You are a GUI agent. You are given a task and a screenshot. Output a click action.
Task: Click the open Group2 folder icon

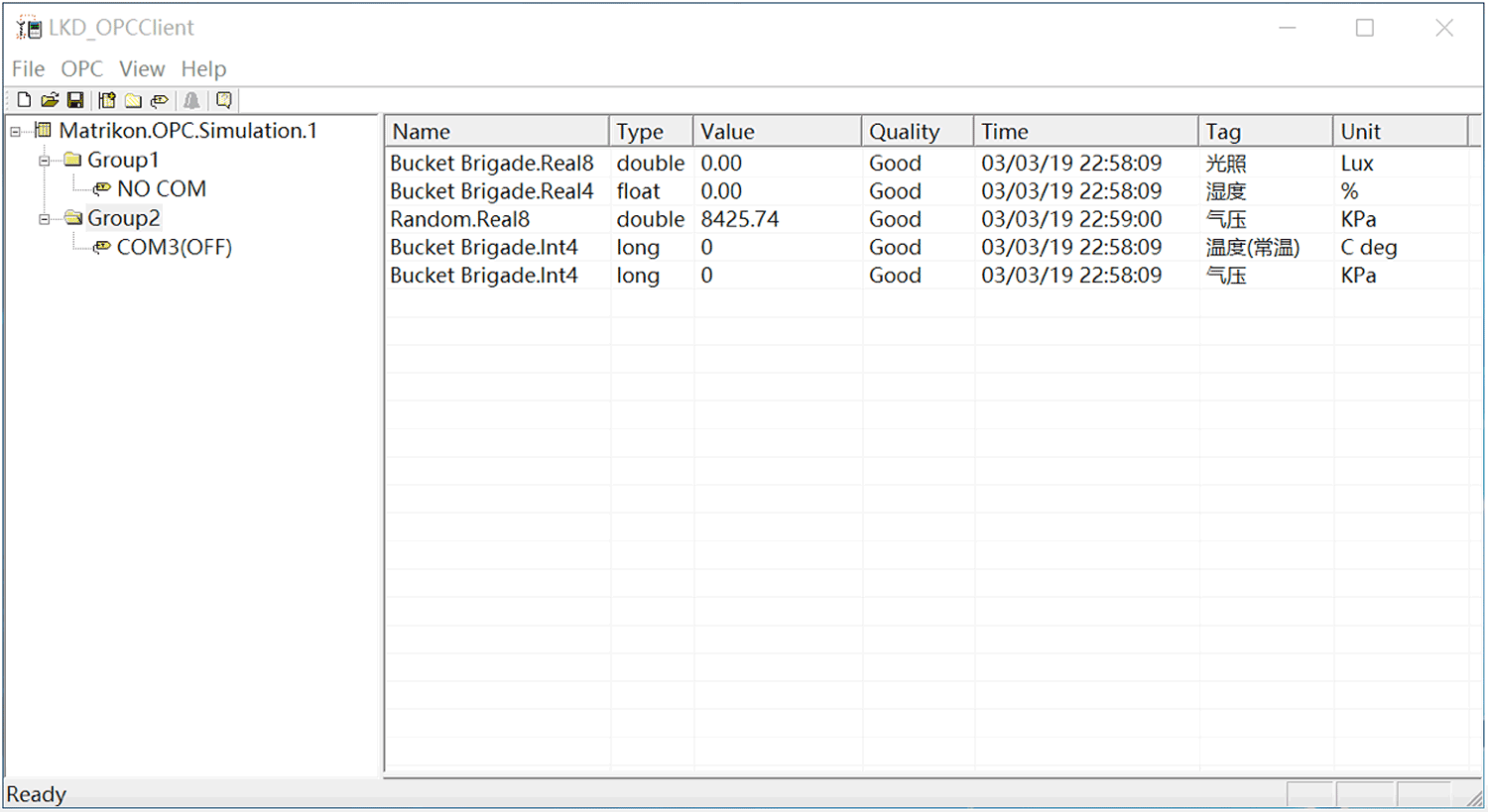point(72,218)
